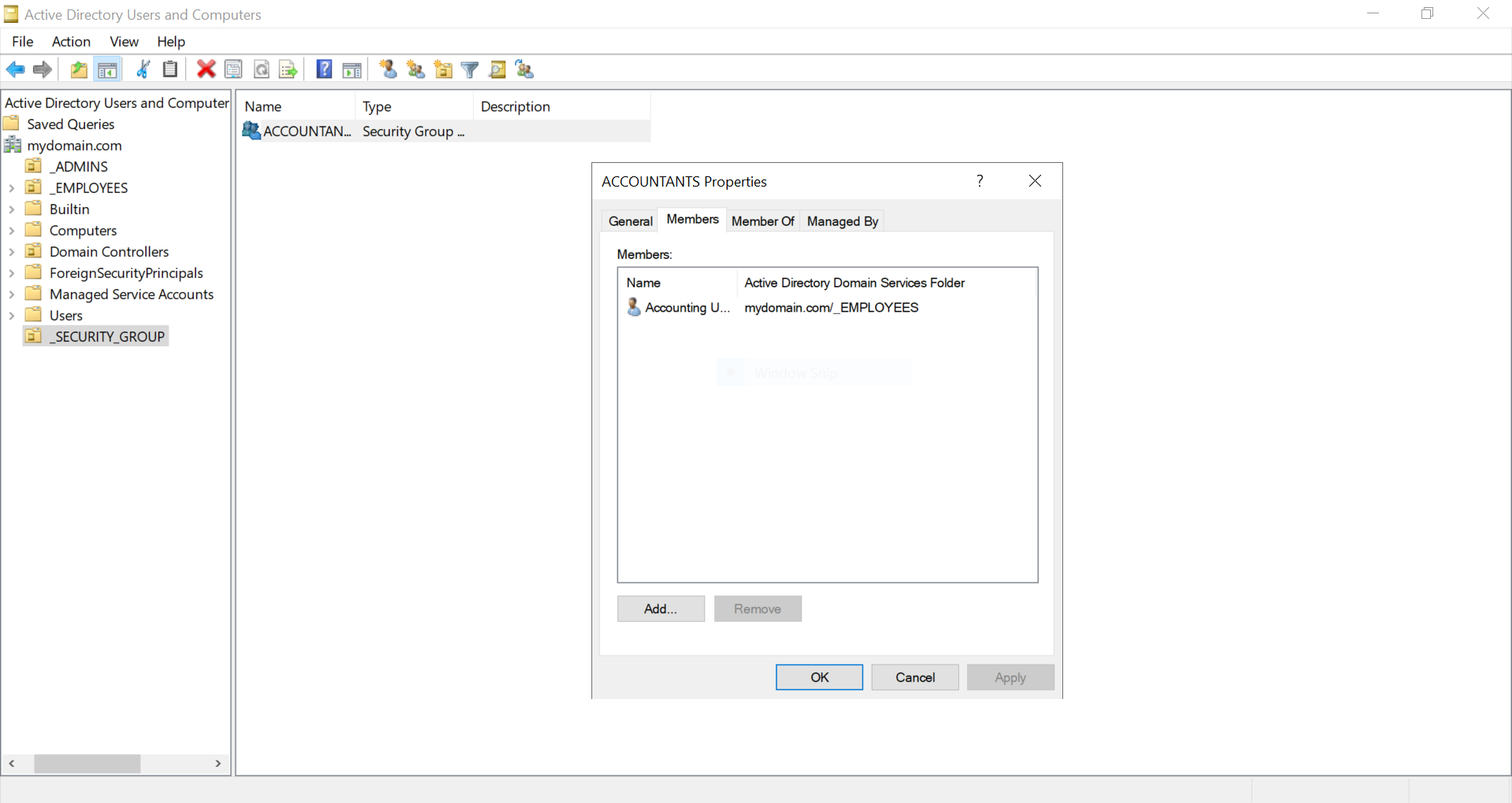Expand the ForeignSecurityPrincipals tree node
Screen dimensions: 1512x803
click(11, 273)
